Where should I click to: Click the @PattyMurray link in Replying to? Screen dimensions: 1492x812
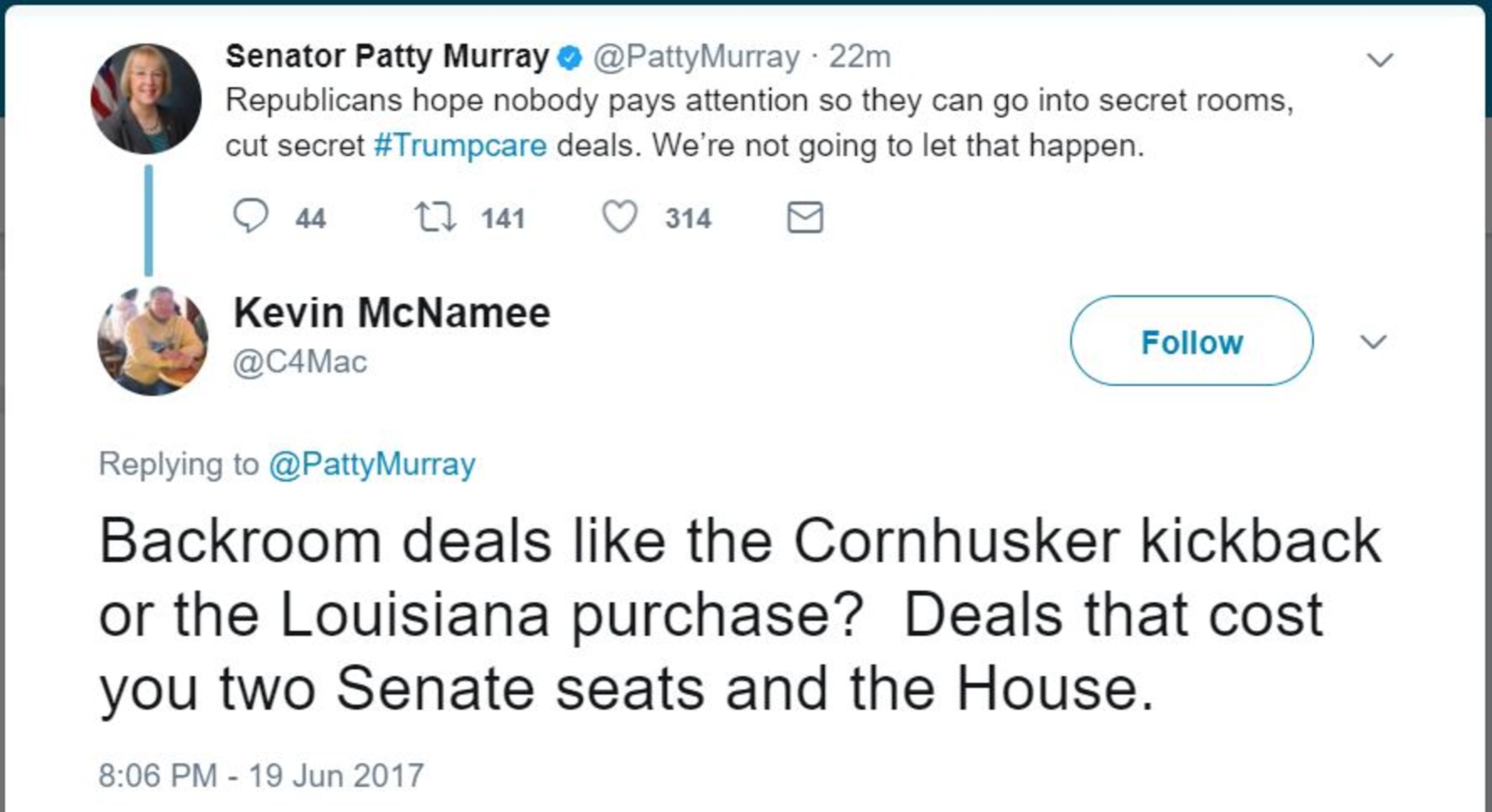click(x=373, y=464)
